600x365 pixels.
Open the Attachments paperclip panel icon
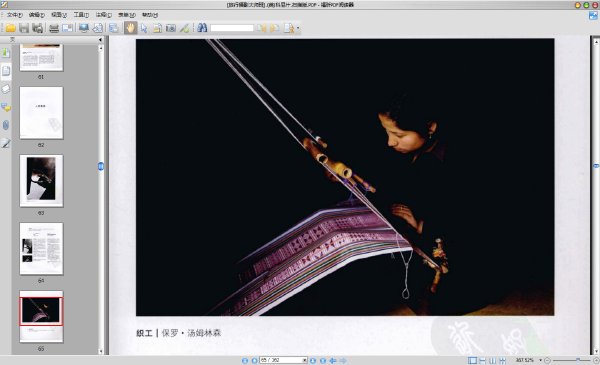point(6,125)
